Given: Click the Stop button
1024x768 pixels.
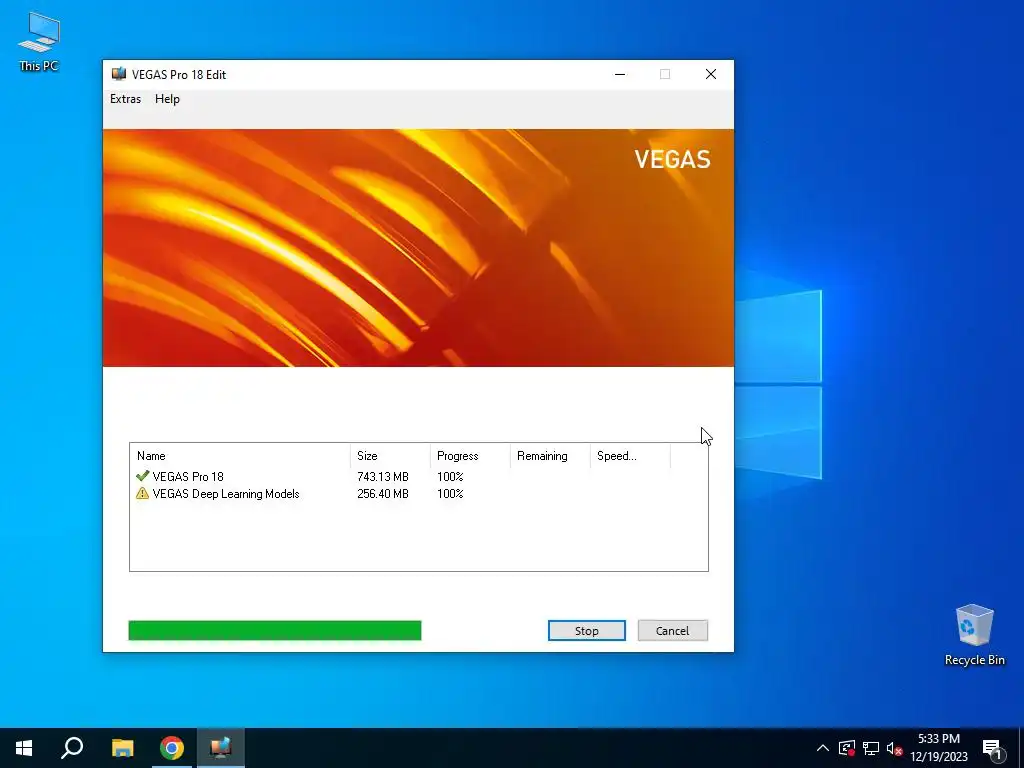Looking at the screenshot, I should tap(586, 631).
